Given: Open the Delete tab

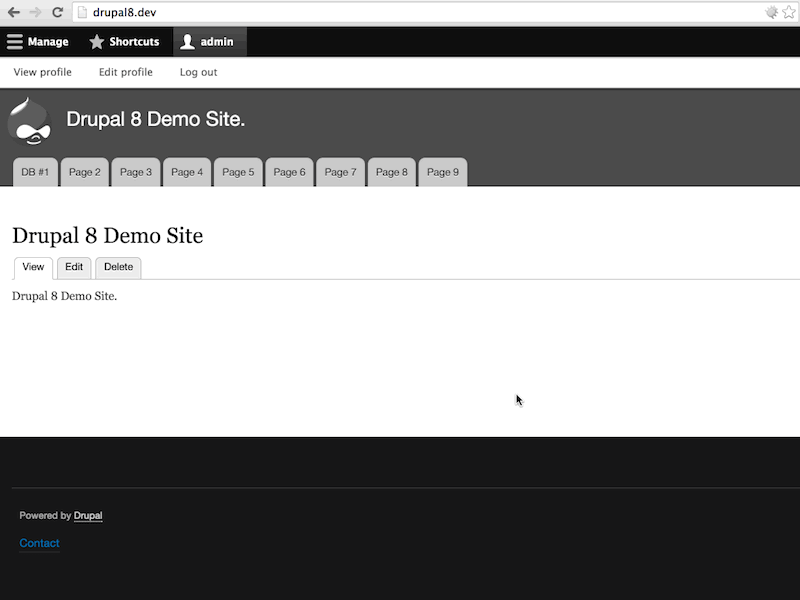Looking at the screenshot, I should coord(118,267).
